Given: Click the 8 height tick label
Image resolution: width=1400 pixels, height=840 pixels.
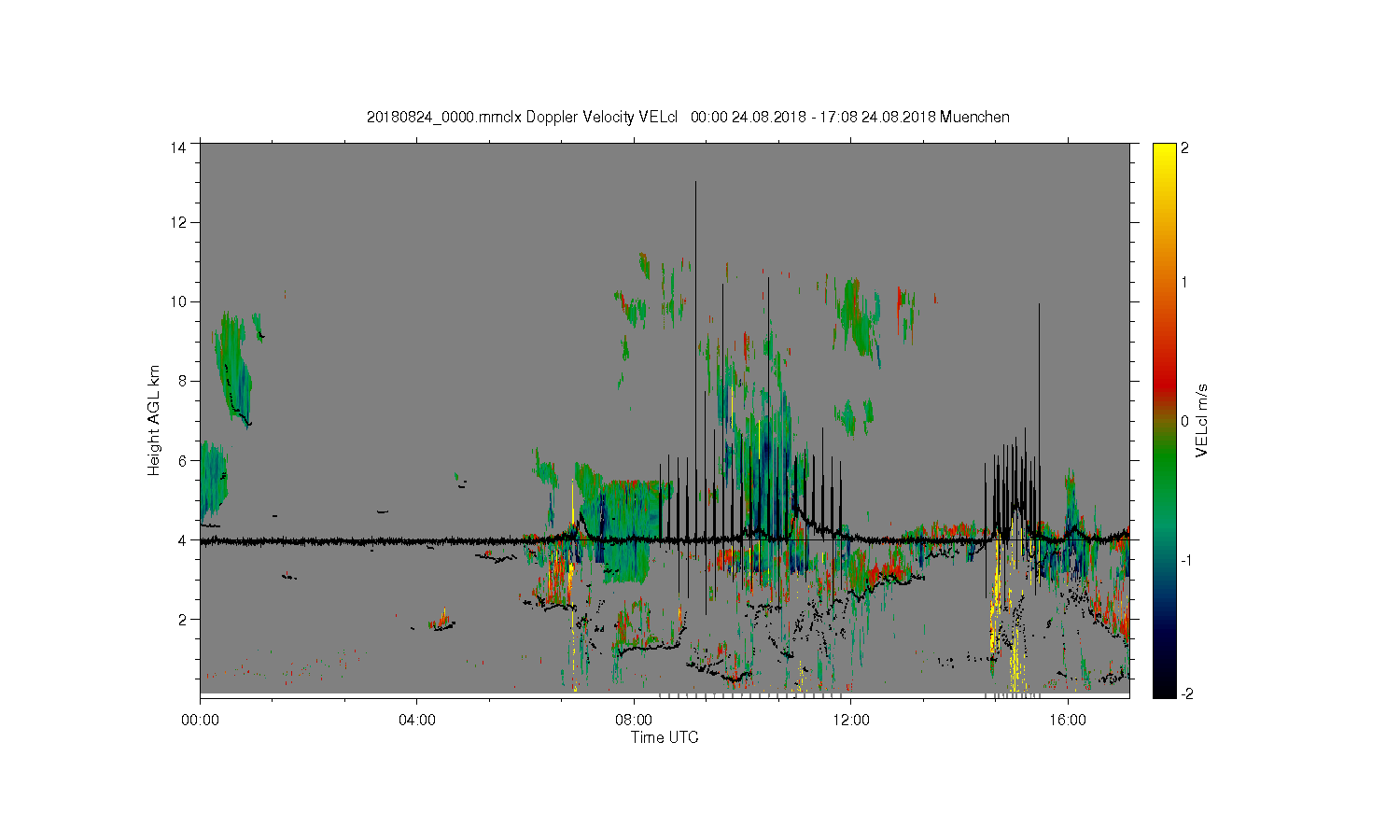Looking at the screenshot, I should (183, 381).
